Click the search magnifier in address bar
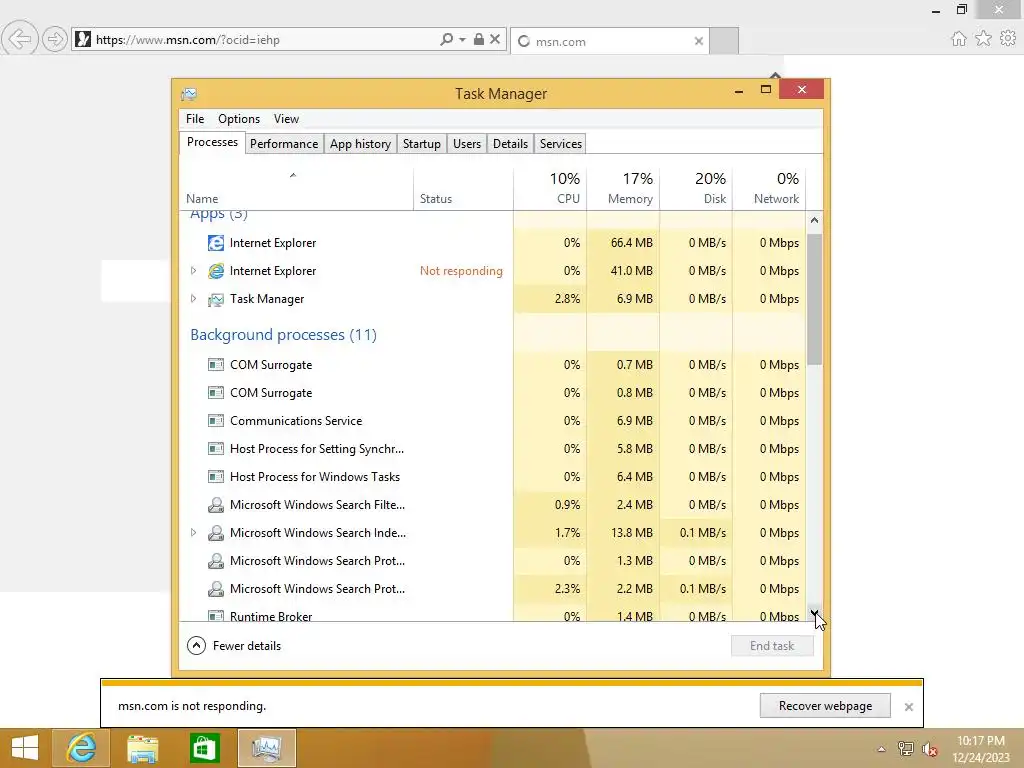 click(446, 39)
